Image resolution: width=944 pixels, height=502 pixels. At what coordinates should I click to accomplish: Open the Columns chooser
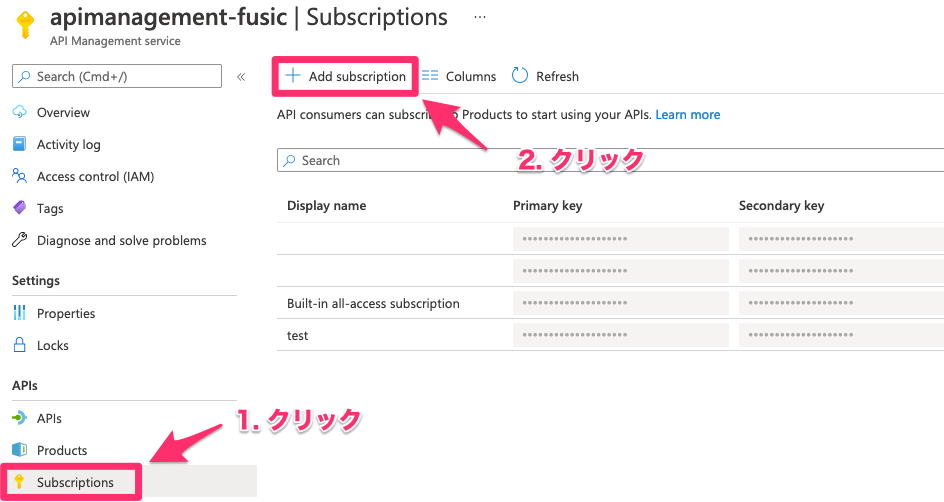tap(459, 76)
